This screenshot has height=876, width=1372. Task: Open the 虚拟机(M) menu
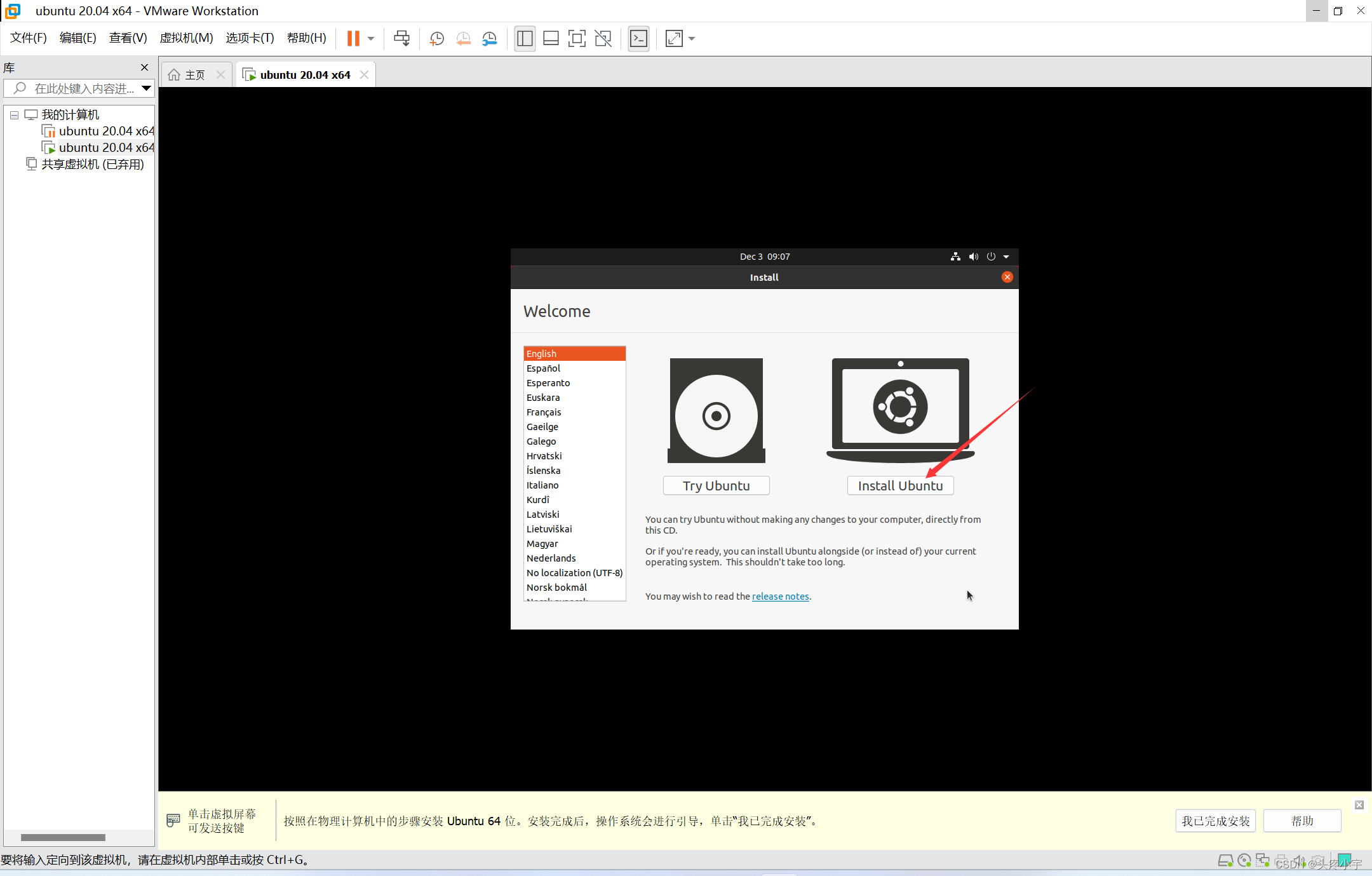(186, 38)
